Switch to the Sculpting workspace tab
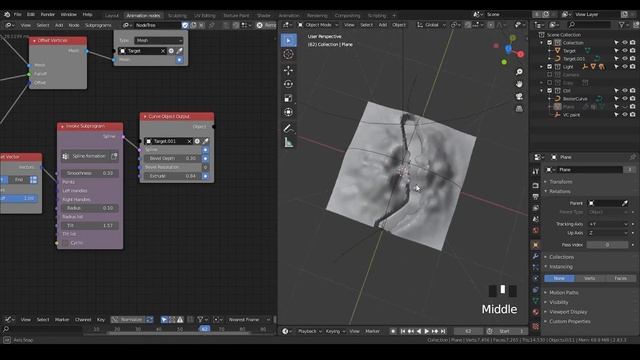 [177, 16]
